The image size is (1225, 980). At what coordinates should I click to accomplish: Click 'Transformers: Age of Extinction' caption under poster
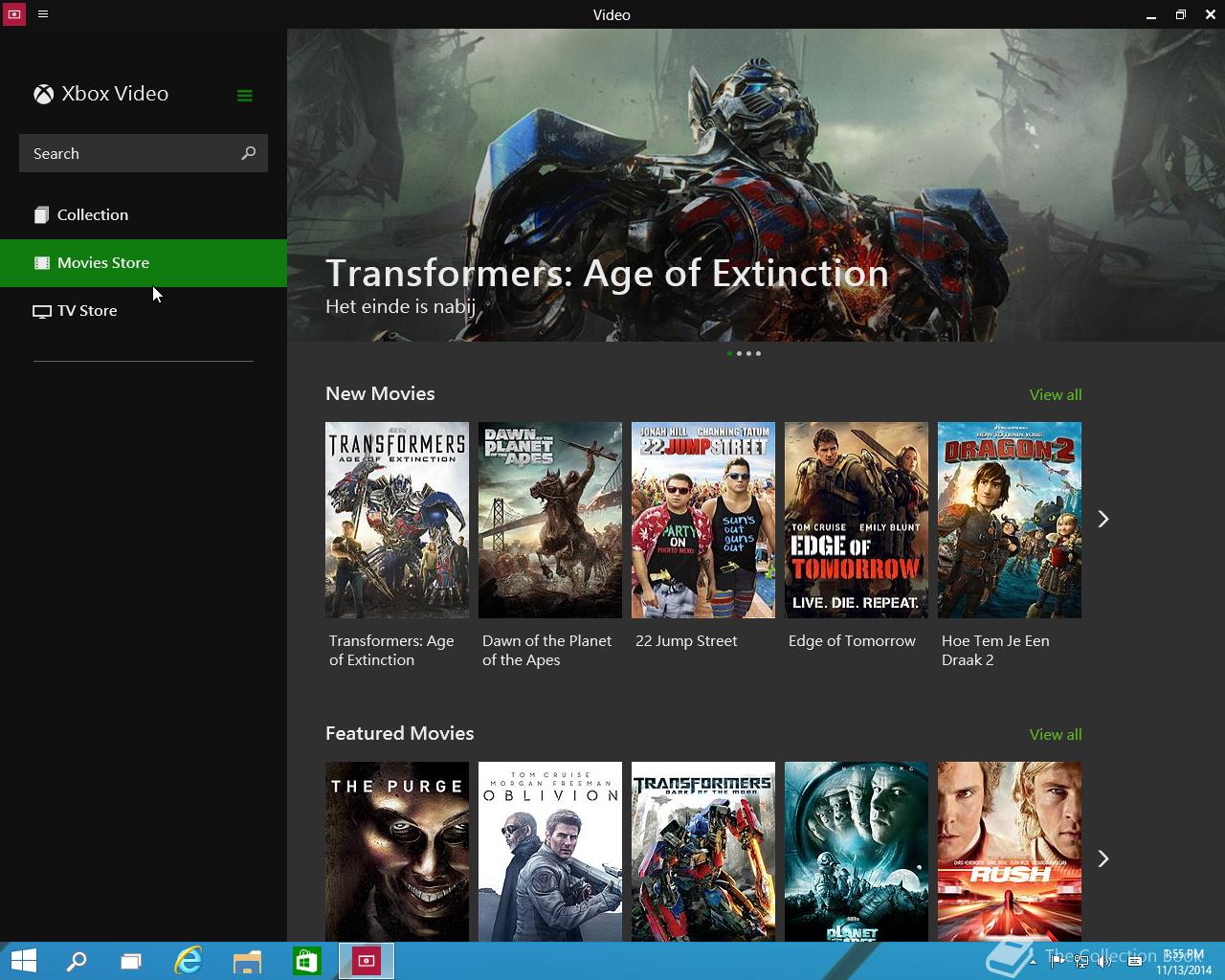pyautogui.click(x=391, y=651)
